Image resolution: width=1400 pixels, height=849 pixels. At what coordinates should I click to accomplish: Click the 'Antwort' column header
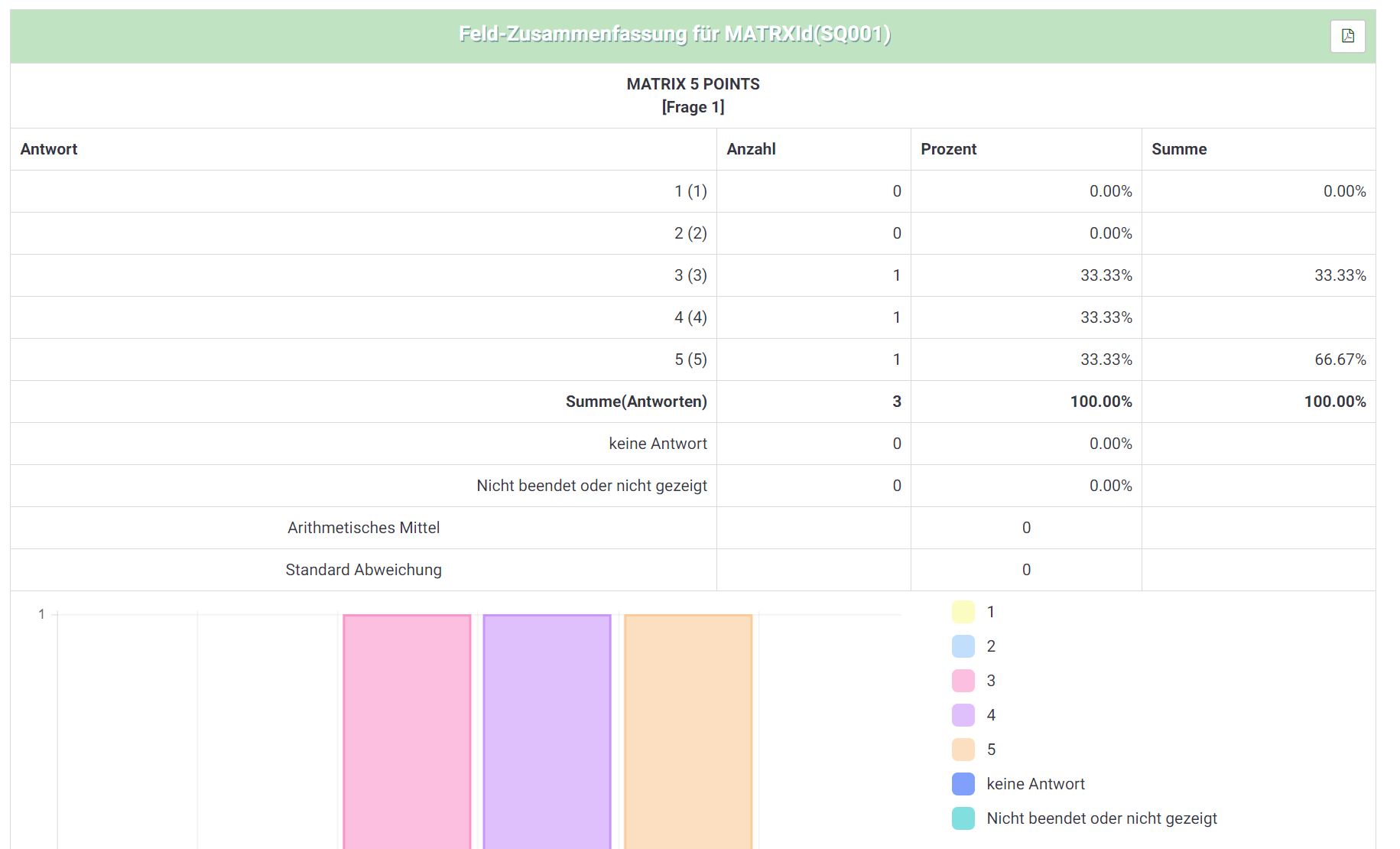(x=49, y=149)
